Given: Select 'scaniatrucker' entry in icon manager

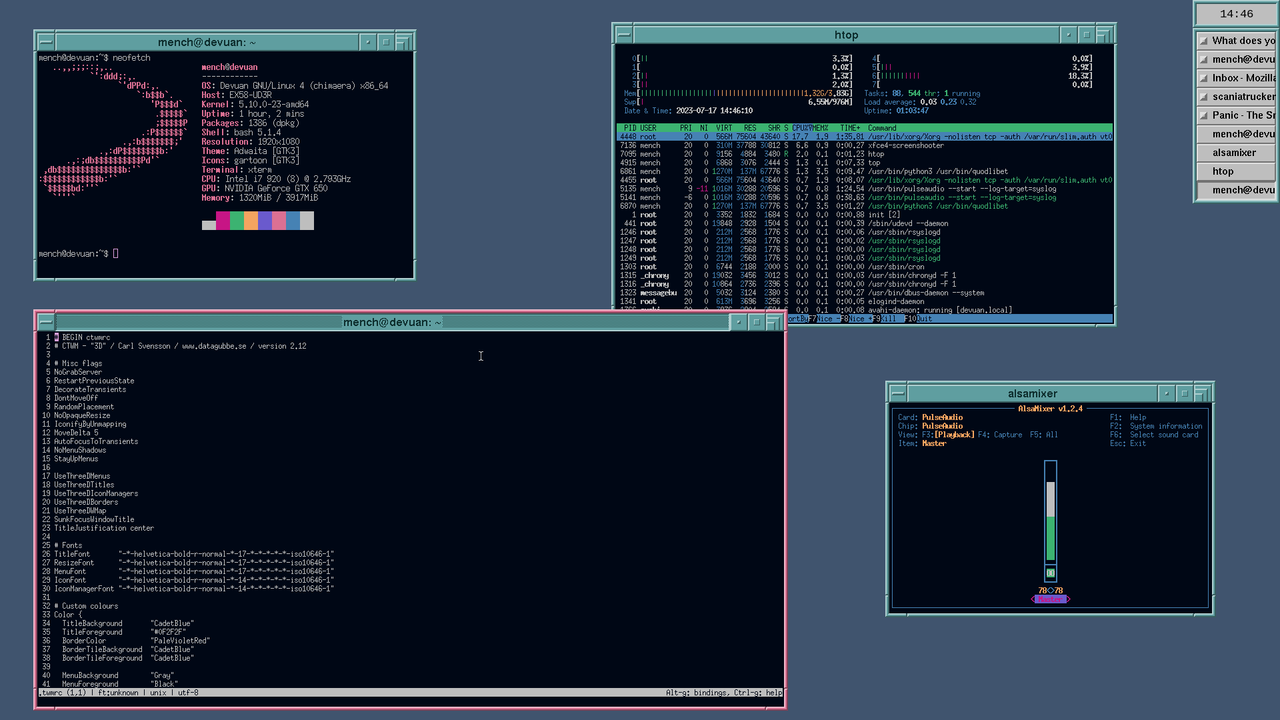Looking at the screenshot, I should click(1237, 97).
